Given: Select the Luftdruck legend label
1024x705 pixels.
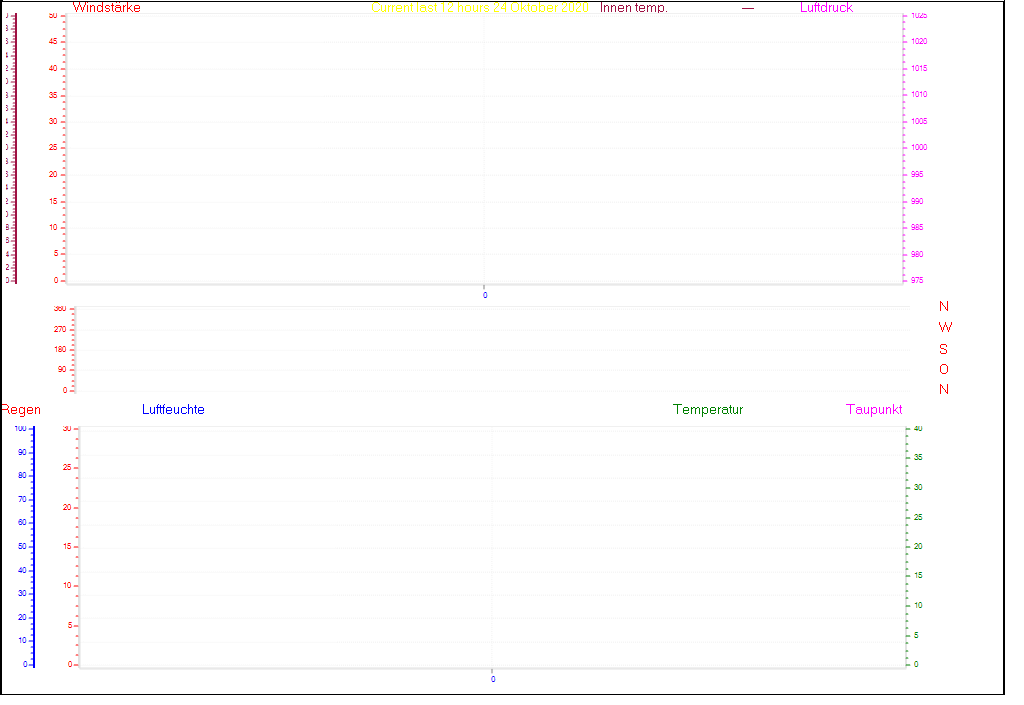Looking at the screenshot, I should tap(826, 8).
